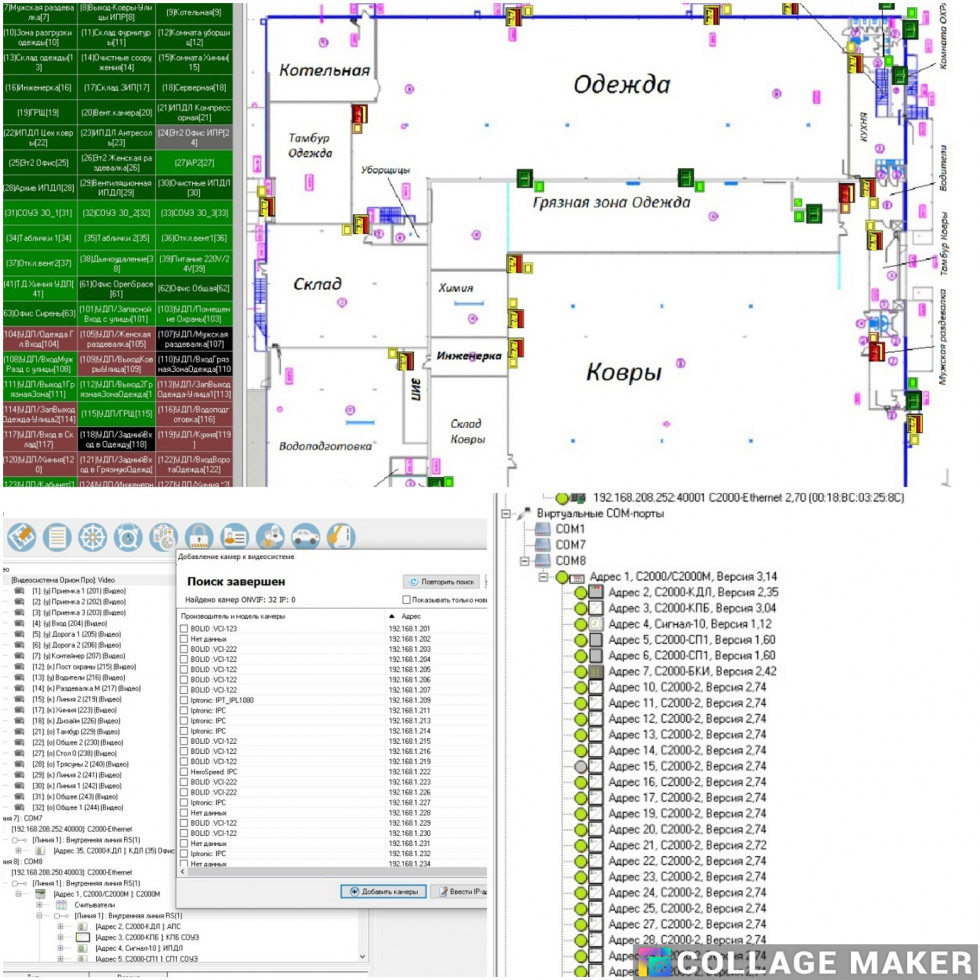Click gray status indicator of Адрес 15
This screenshot has width=980, height=980.
pos(579,766)
